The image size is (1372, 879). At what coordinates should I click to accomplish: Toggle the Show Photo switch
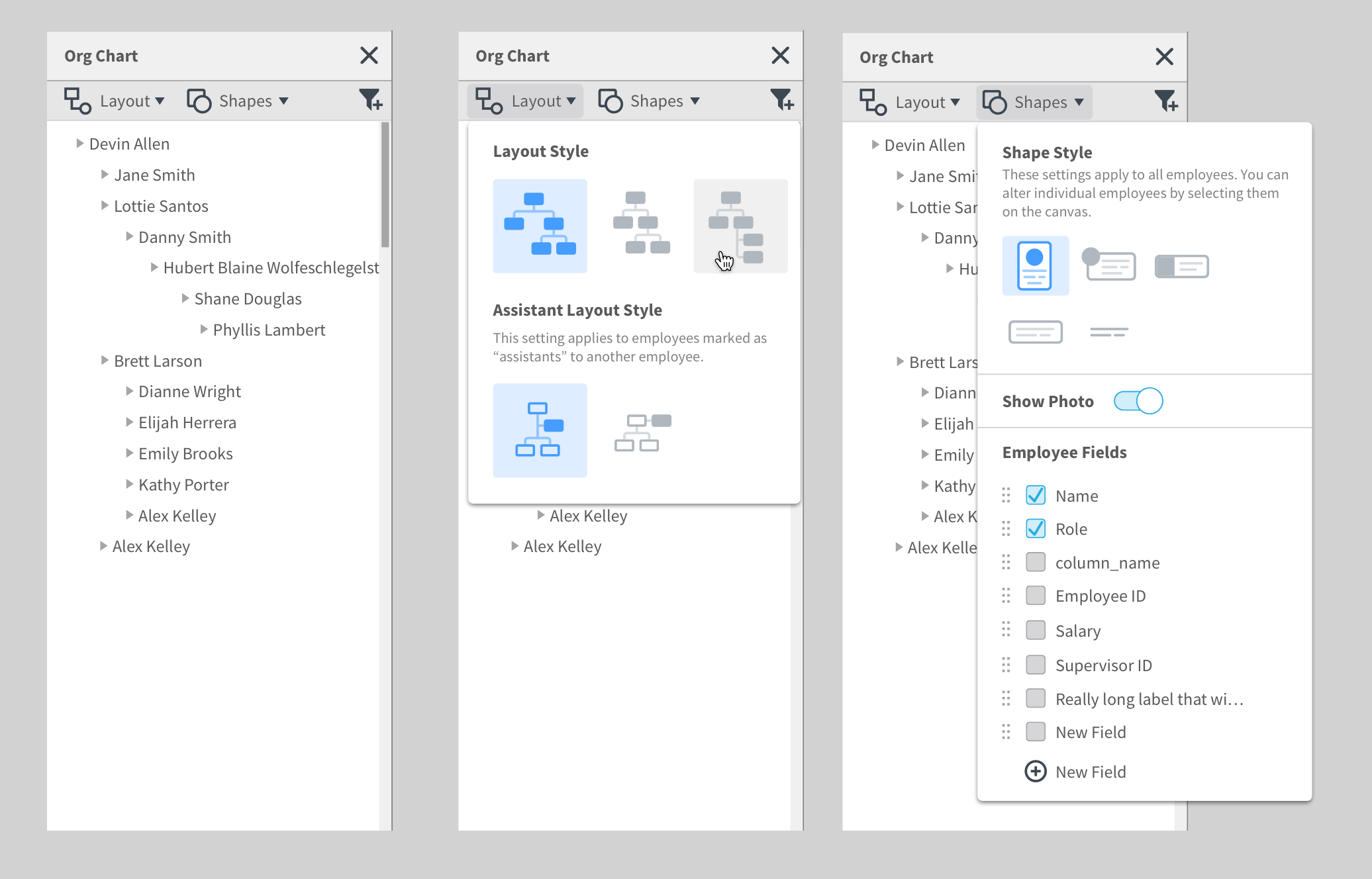pos(1138,401)
